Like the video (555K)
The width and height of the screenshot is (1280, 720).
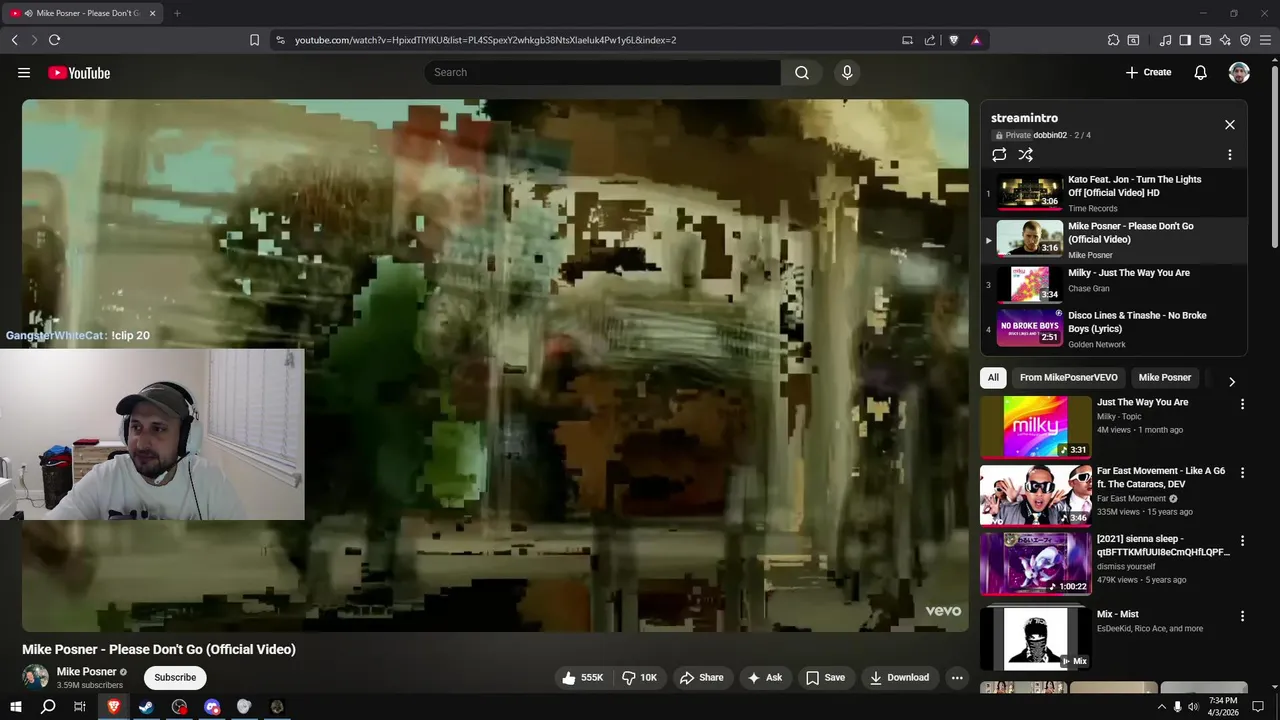coord(582,677)
